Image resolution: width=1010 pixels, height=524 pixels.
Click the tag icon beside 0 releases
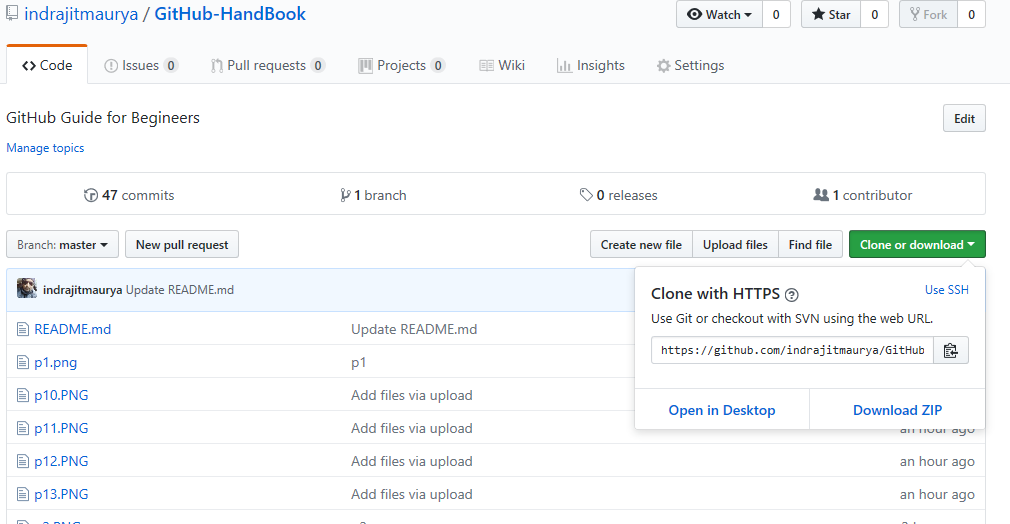point(586,194)
